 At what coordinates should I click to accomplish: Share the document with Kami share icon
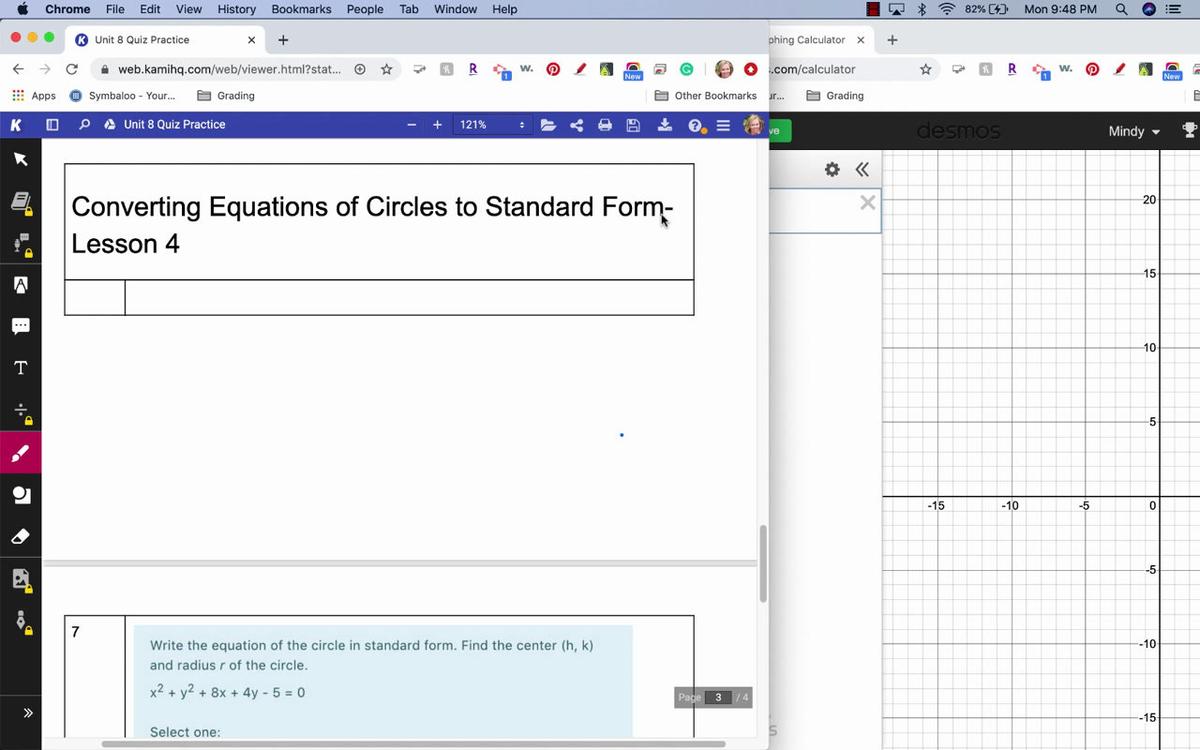[x=577, y=125]
